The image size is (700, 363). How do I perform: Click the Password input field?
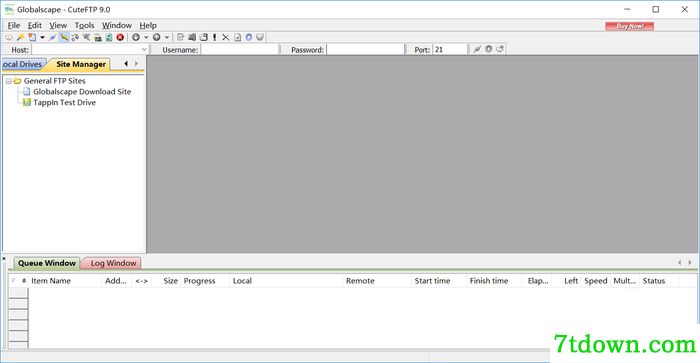[365, 50]
